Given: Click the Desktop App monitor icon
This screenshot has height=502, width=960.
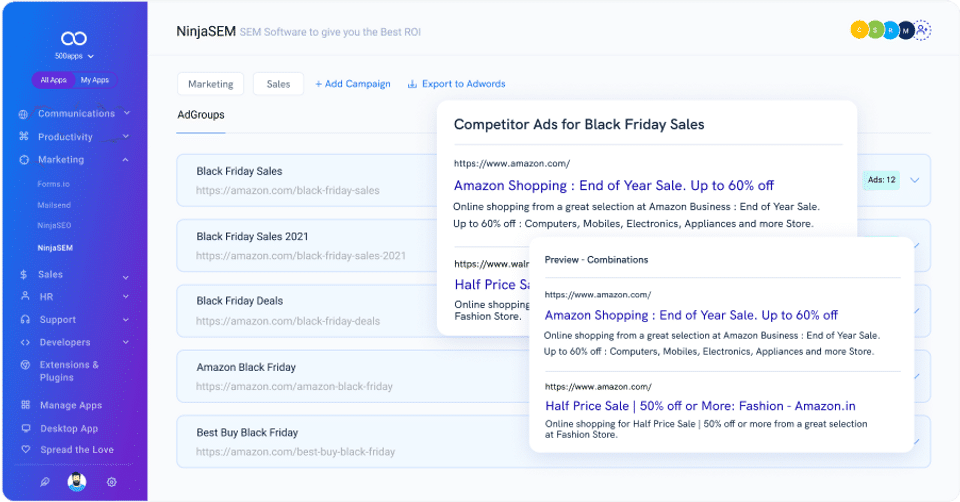Looking at the screenshot, I should [26, 428].
